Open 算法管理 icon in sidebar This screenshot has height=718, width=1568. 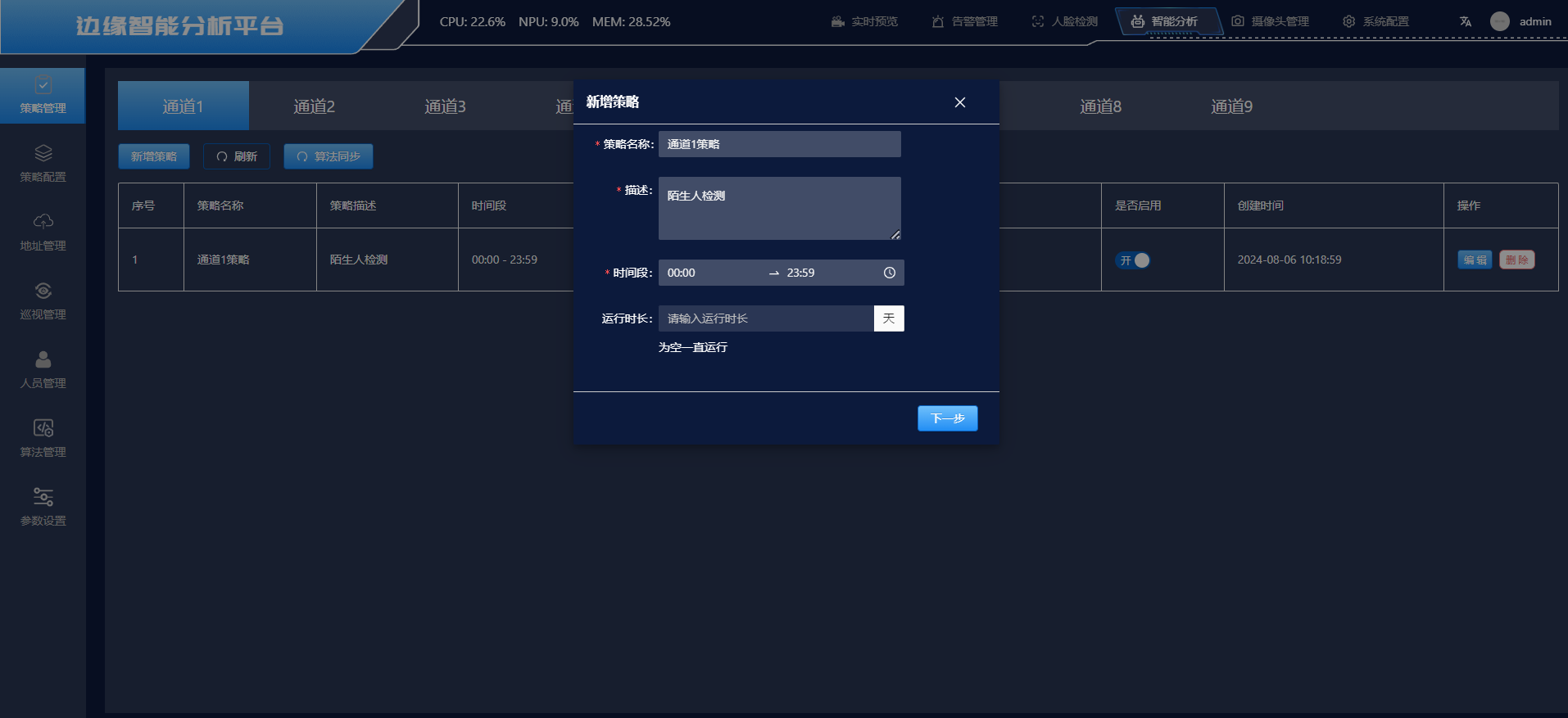[43, 428]
